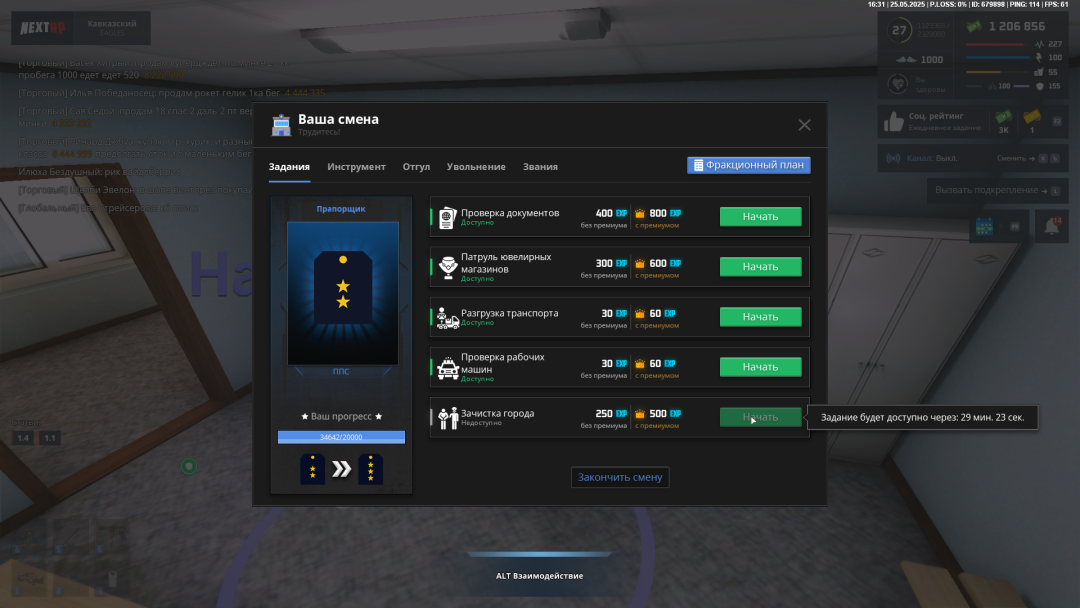Click the radio channel signal icon
1080x608 pixels.
click(x=893, y=158)
